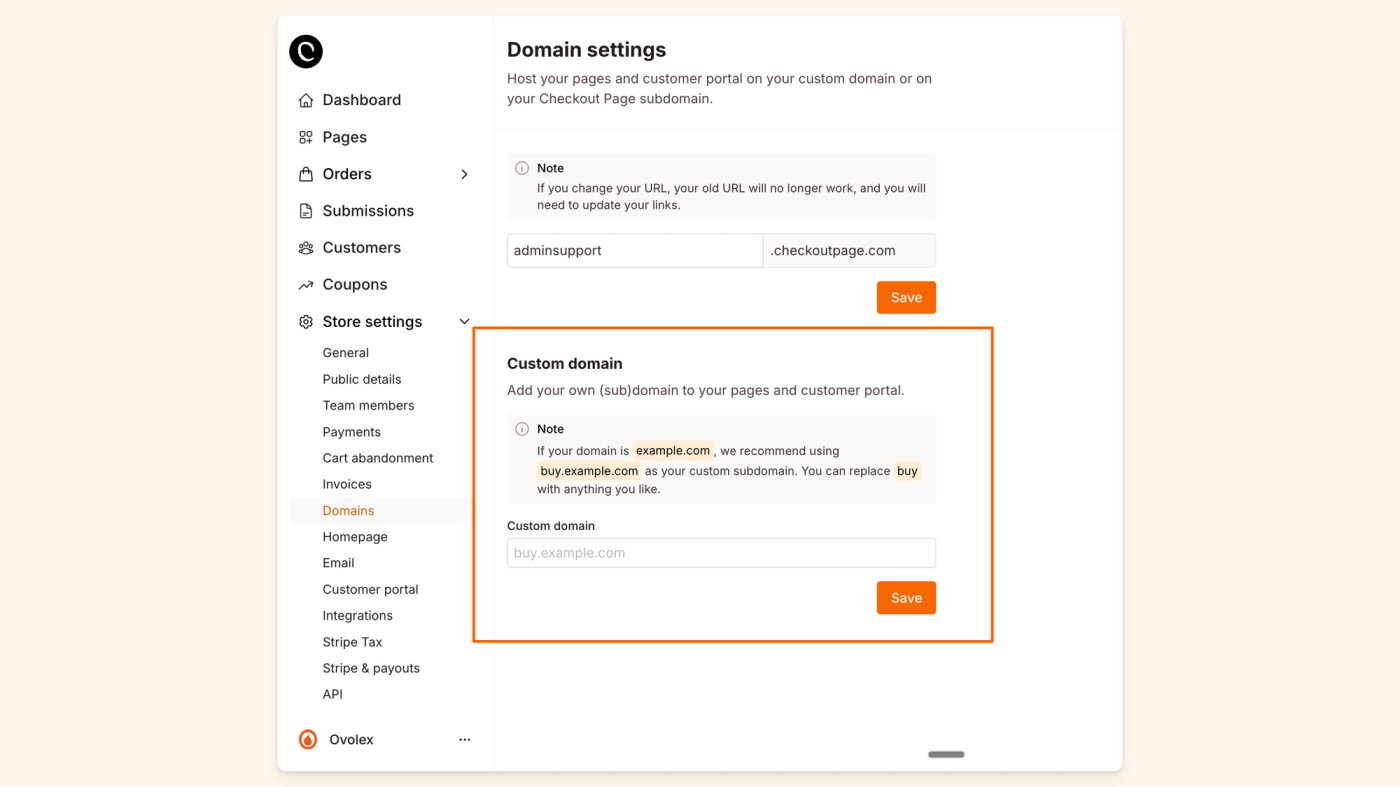The image size is (1400, 787).
Task: Click the Checkout Page logo
Action: 305,51
